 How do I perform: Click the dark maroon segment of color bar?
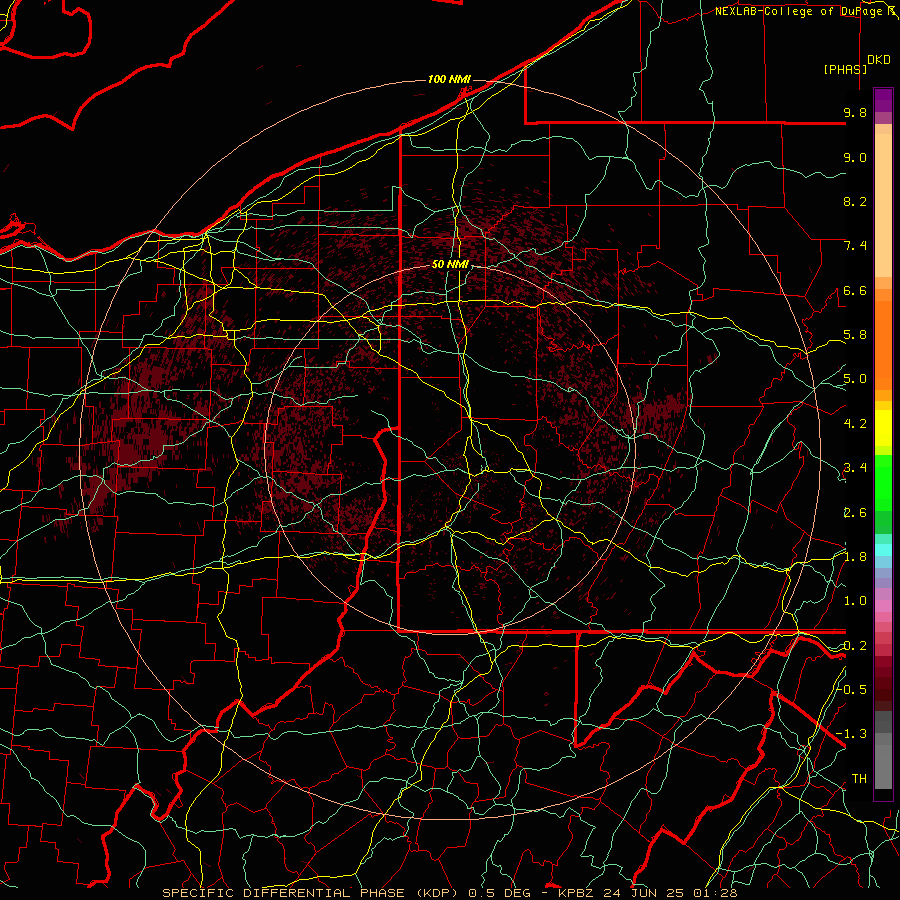click(883, 683)
